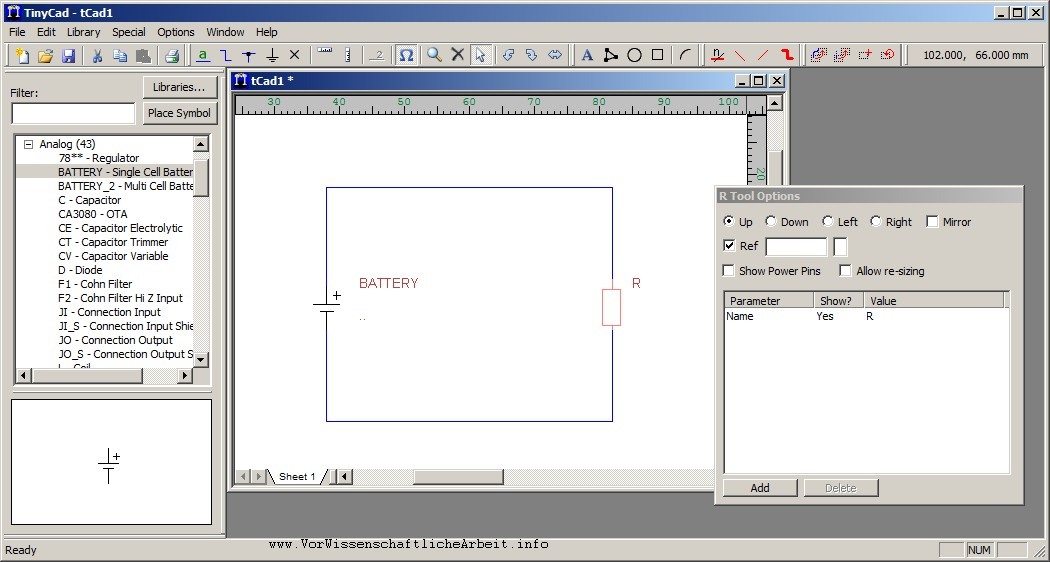This screenshot has width=1050, height=562.
Task: Enable Allow re-sizing checkbox
Action: pos(845,271)
